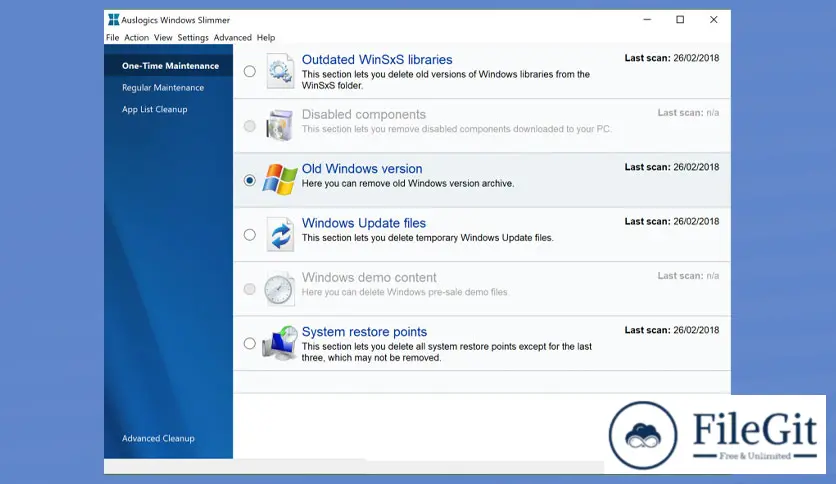Image resolution: width=836 pixels, height=484 pixels.
Task: Close the Auslogics Windows Slimmer window
Action: tap(713, 20)
